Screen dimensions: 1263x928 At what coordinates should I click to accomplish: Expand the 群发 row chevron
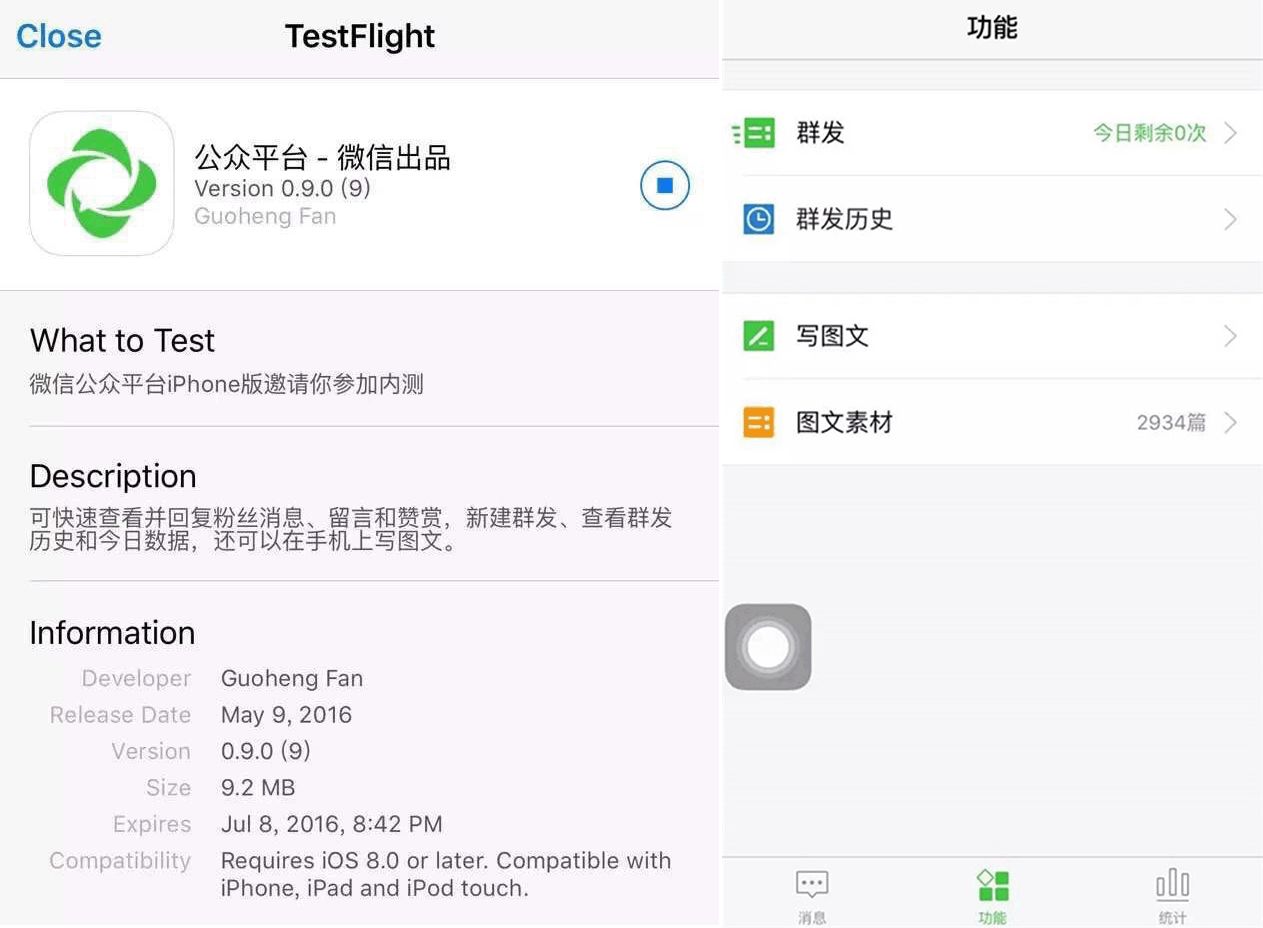pos(1231,133)
